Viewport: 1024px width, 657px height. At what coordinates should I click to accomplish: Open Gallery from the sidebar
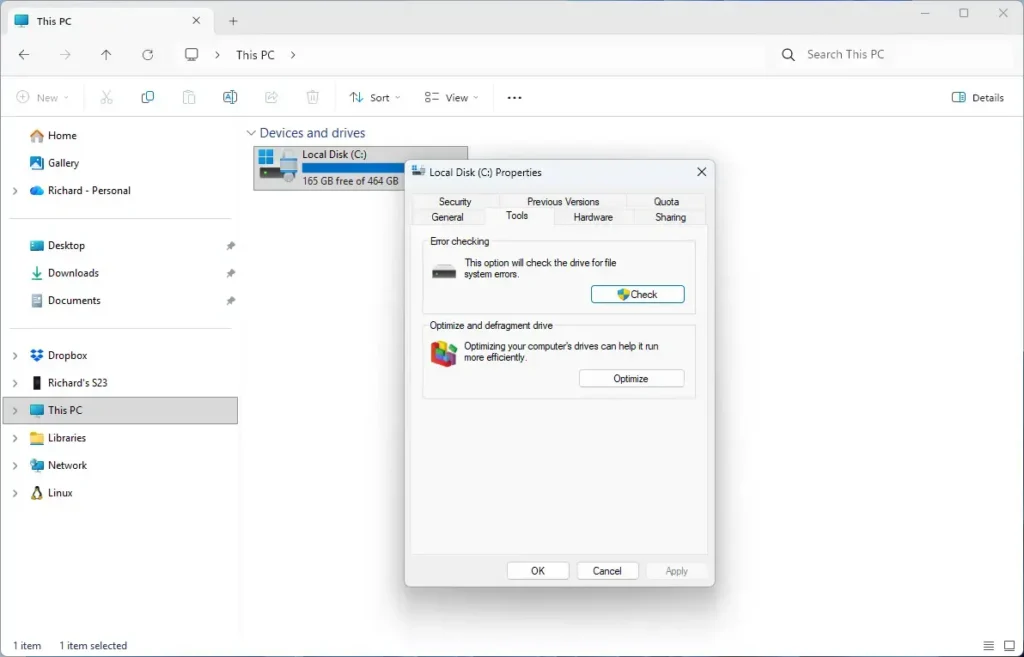tap(63, 163)
